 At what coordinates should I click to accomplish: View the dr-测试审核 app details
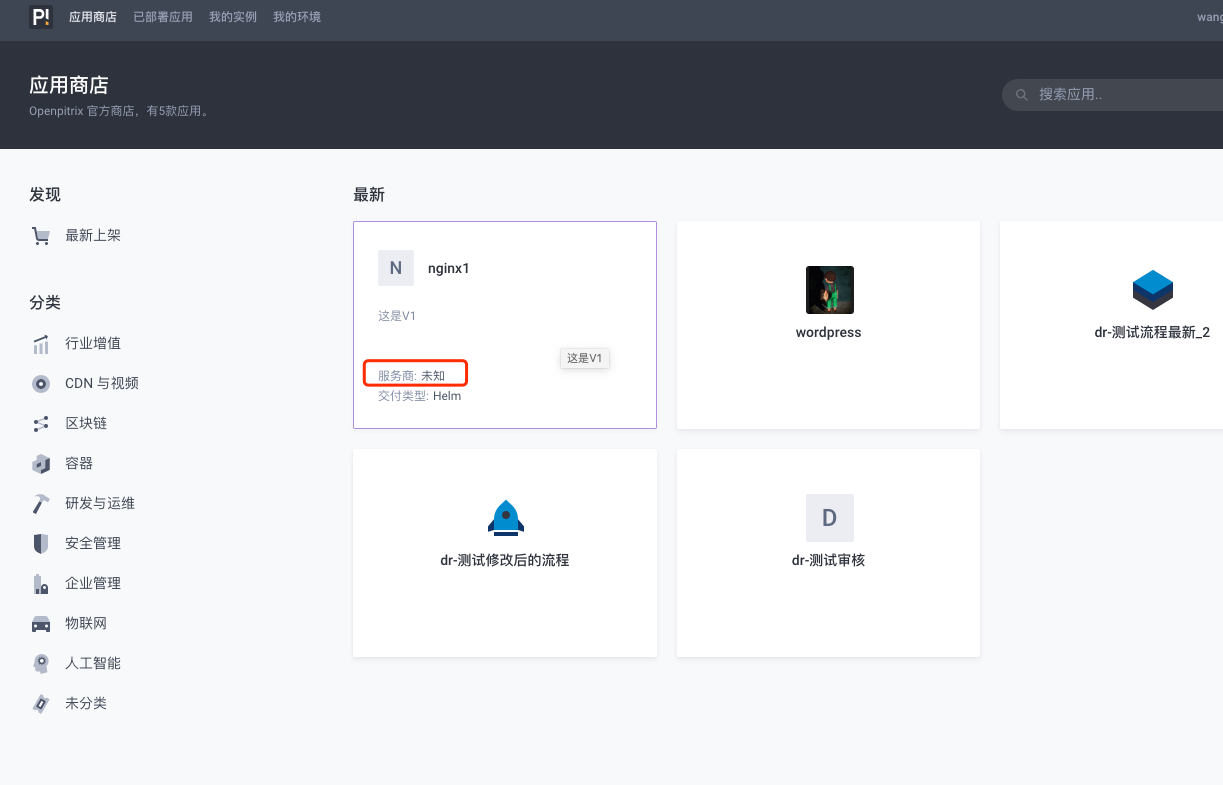[x=828, y=553]
